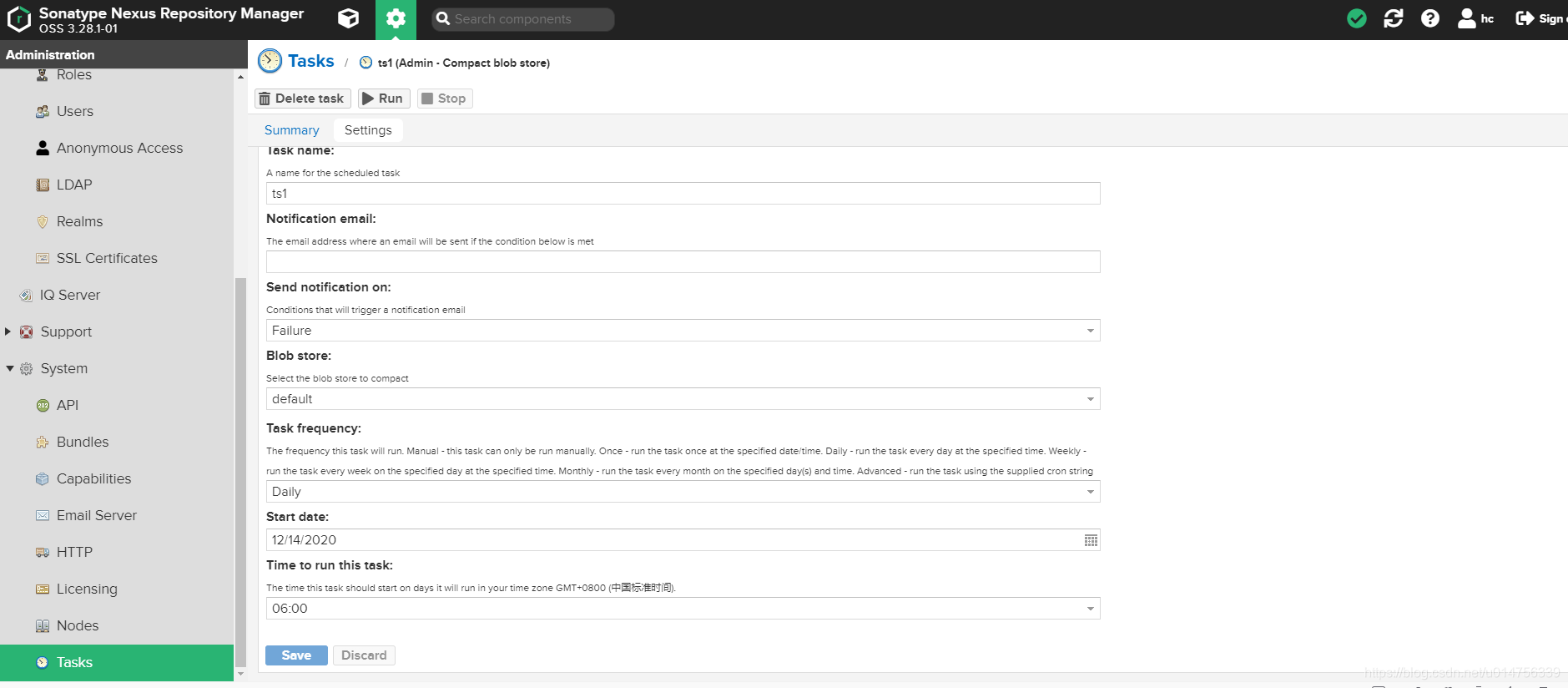Select Tasks in the sidebar
The image size is (1568, 688).
point(117,663)
